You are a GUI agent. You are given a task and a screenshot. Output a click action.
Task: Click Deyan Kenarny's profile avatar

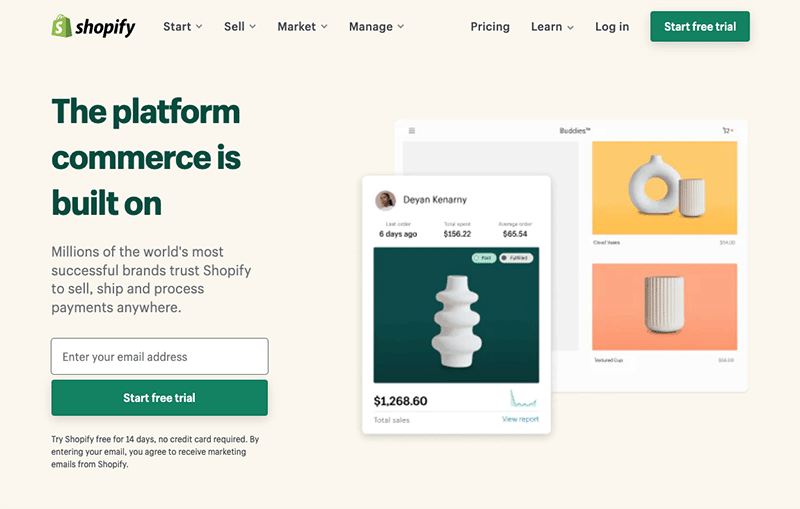coord(385,200)
